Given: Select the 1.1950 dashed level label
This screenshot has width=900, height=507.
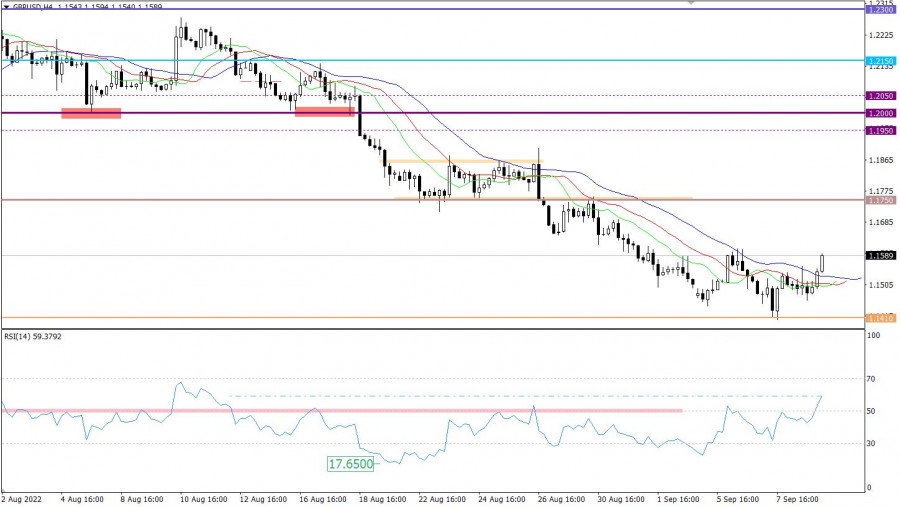Looking at the screenshot, I should click(881, 131).
